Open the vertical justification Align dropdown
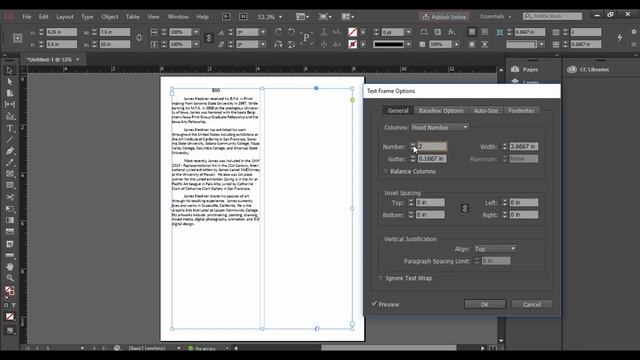 tap(495, 249)
